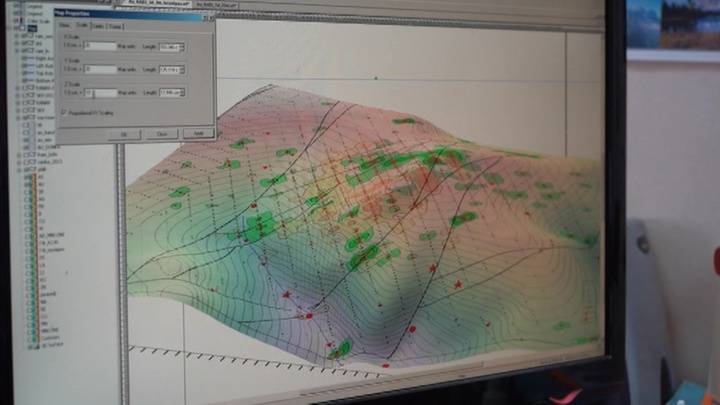Select the Scale tab in Map Properties

(82, 25)
